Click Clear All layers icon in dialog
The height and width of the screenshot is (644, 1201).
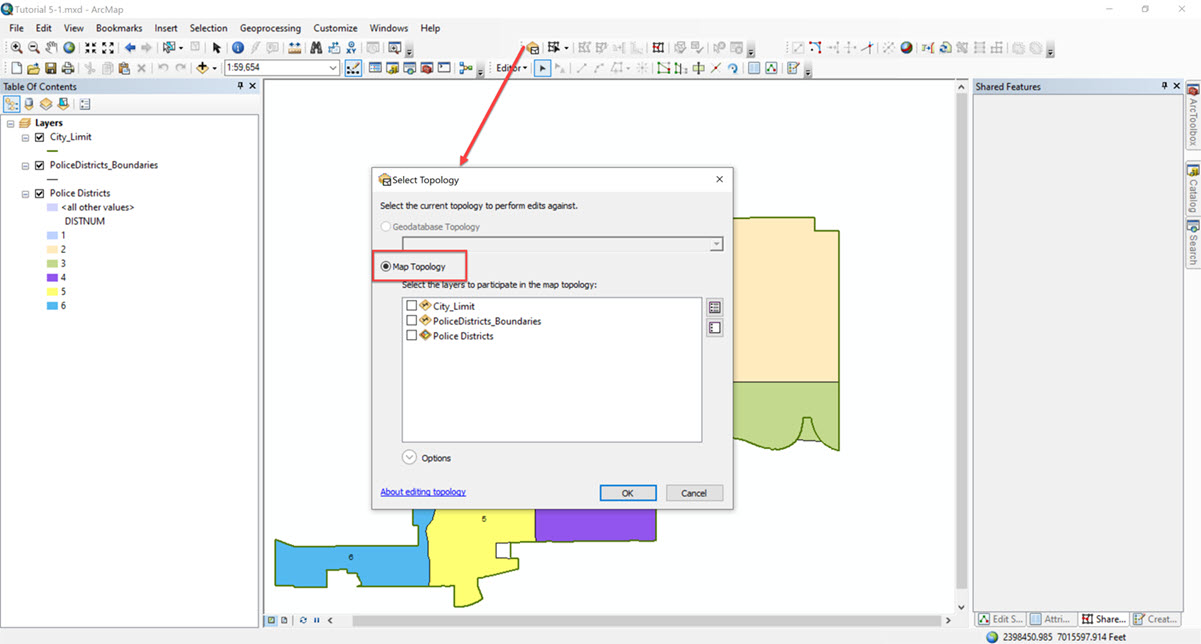(714, 327)
